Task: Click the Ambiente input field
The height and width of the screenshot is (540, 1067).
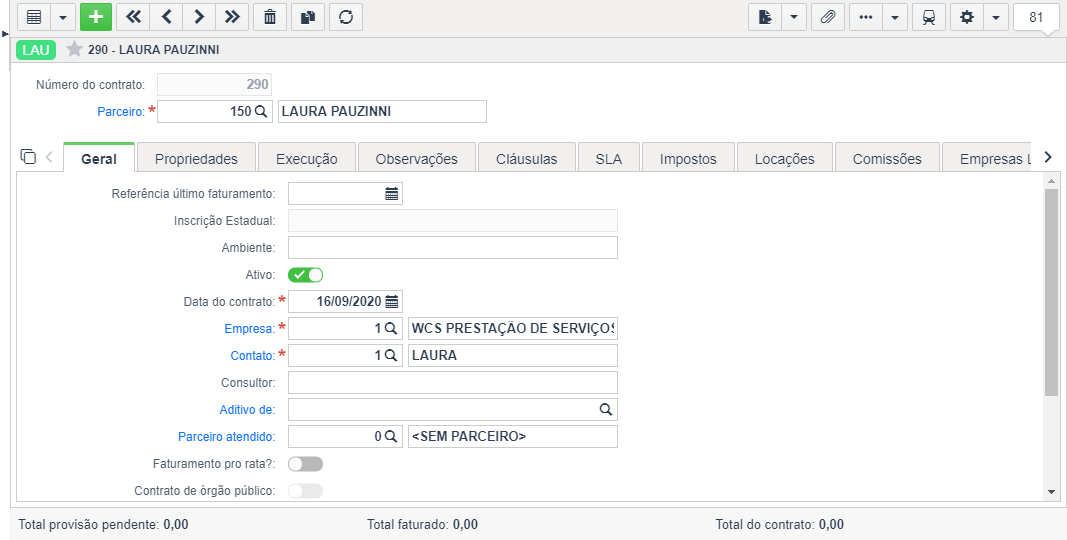Action: coord(453,248)
